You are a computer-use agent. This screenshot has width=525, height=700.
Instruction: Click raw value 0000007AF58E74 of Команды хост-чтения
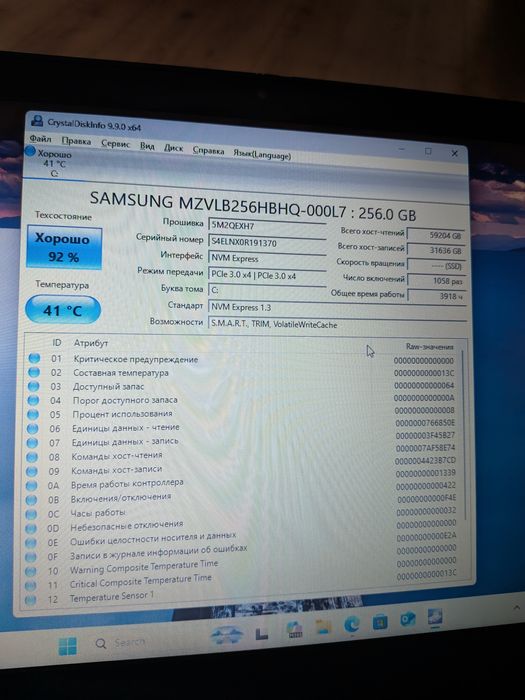[x=425, y=448]
